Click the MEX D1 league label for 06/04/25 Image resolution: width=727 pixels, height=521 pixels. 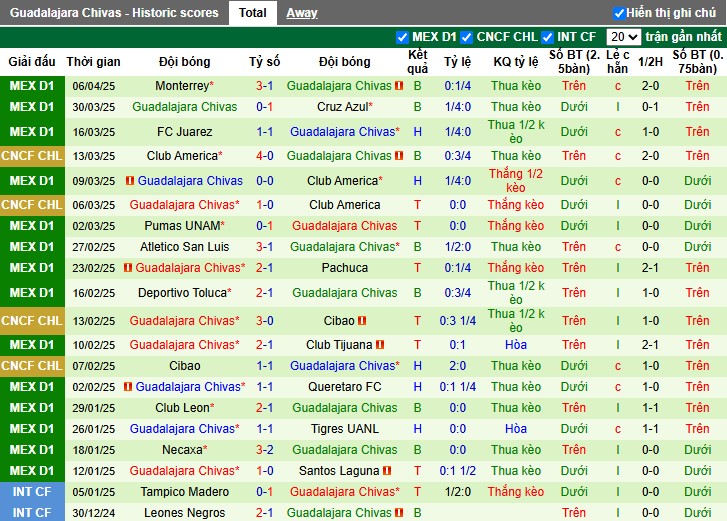click(32, 86)
